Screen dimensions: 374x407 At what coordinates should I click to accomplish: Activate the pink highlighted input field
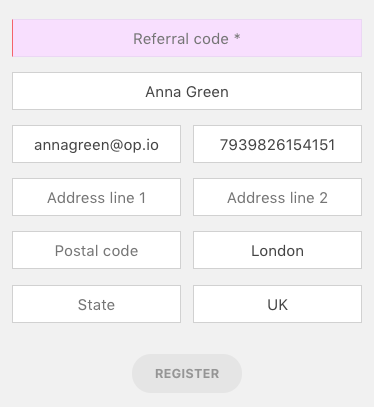[187, 38]
